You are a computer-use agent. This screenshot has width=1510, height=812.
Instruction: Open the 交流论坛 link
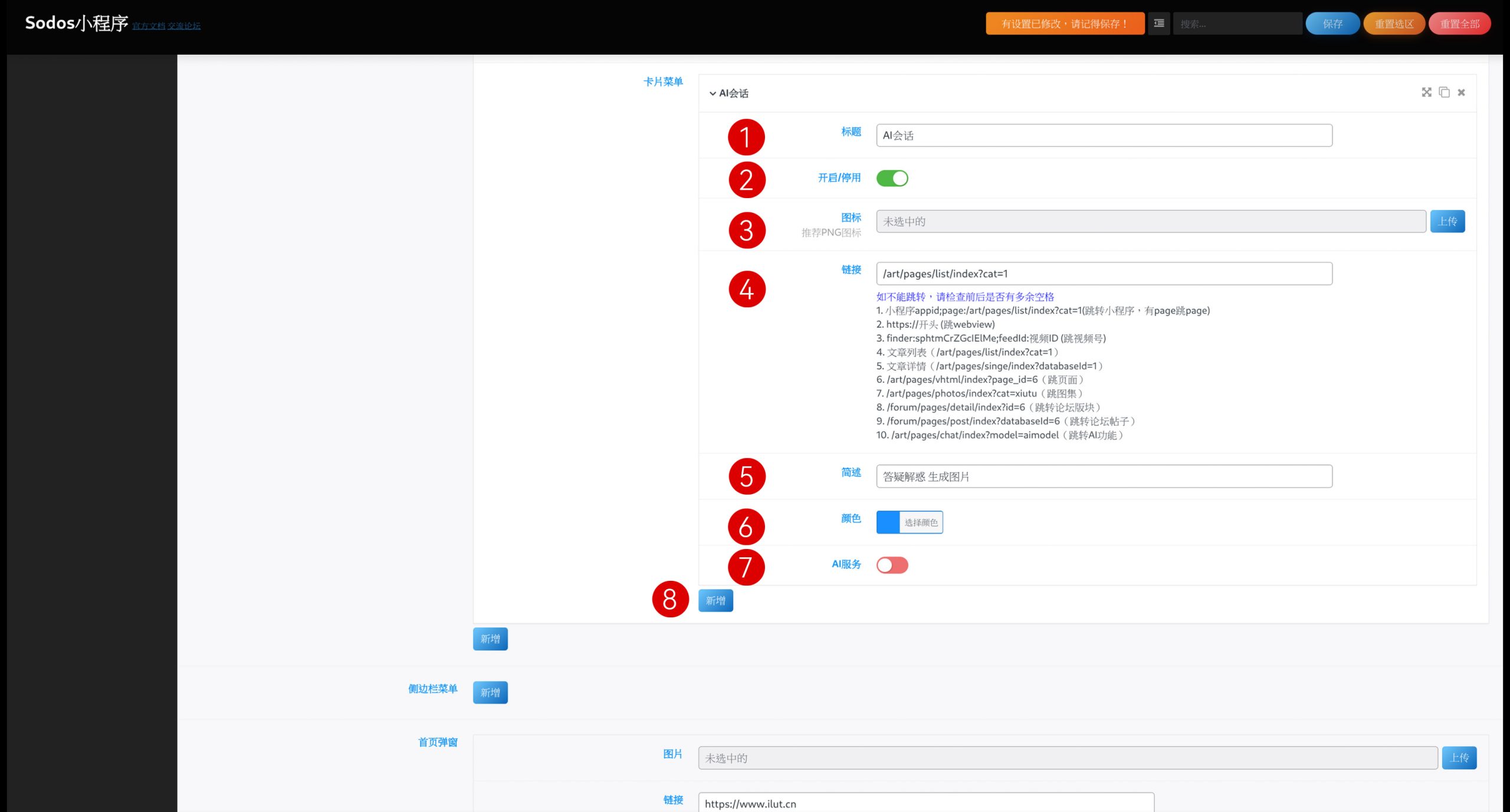(184, 26)
